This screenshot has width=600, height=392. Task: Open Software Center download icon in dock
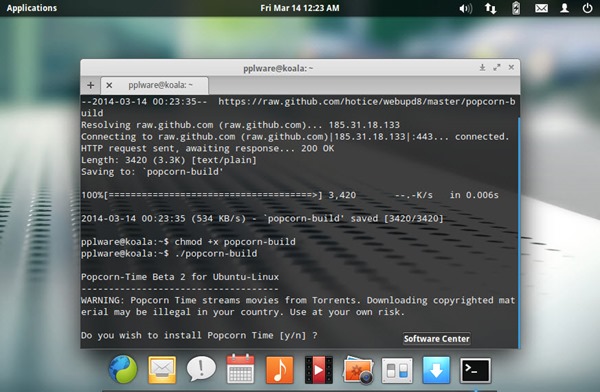coord(436,370)
